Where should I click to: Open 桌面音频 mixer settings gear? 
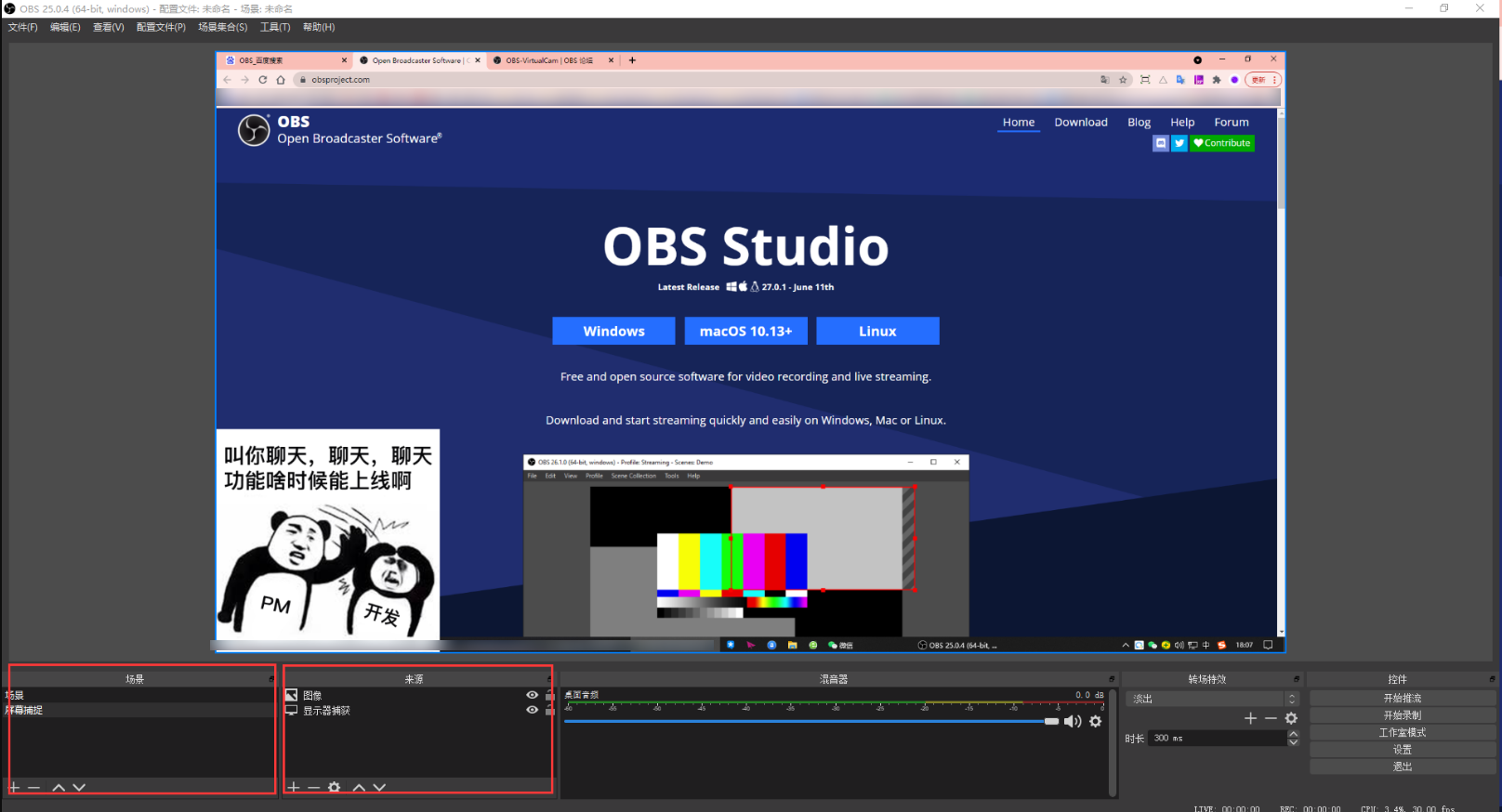1096,721
